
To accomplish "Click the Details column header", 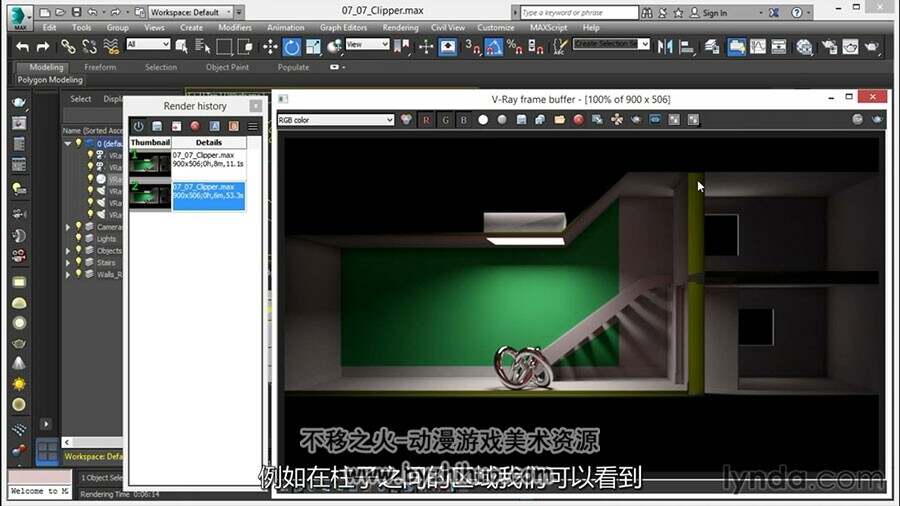I will coord(208,142).
